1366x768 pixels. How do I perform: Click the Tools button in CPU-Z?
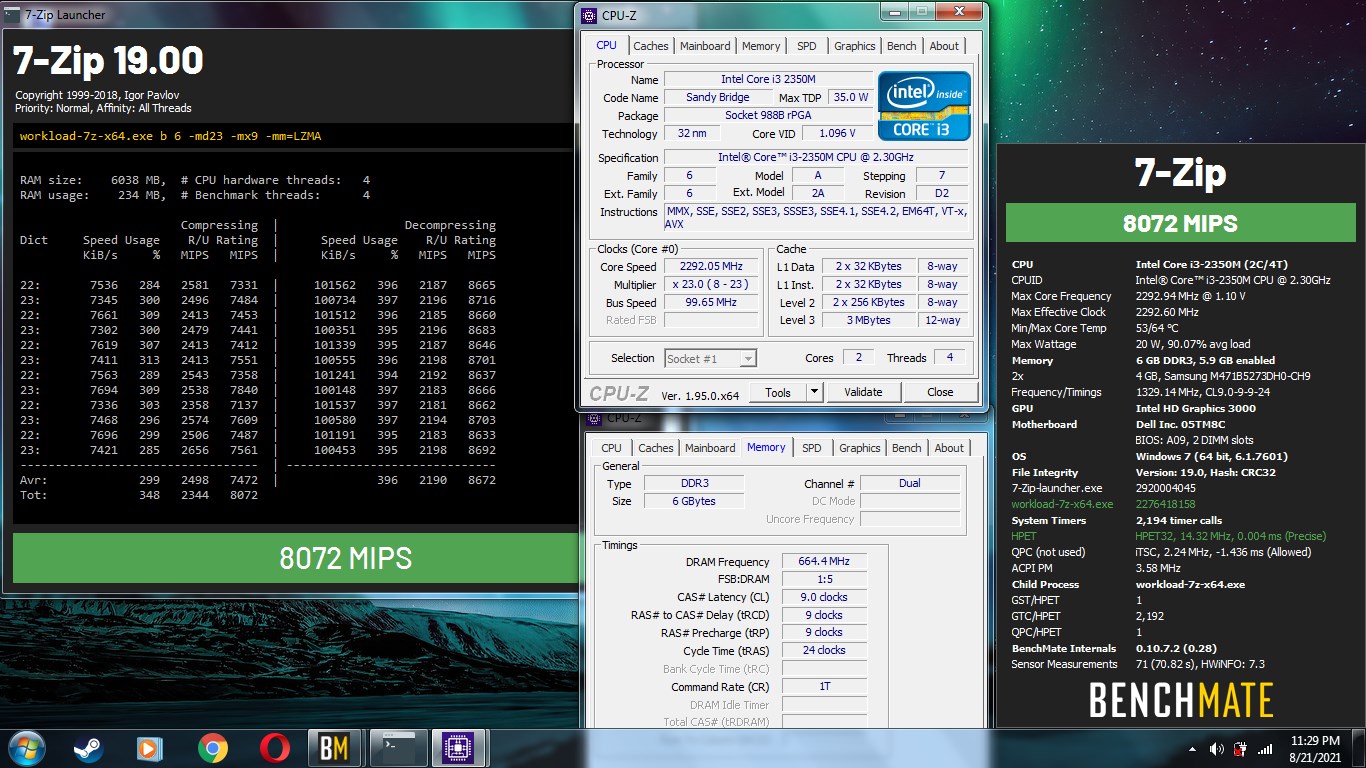click(x=778, y=392)
